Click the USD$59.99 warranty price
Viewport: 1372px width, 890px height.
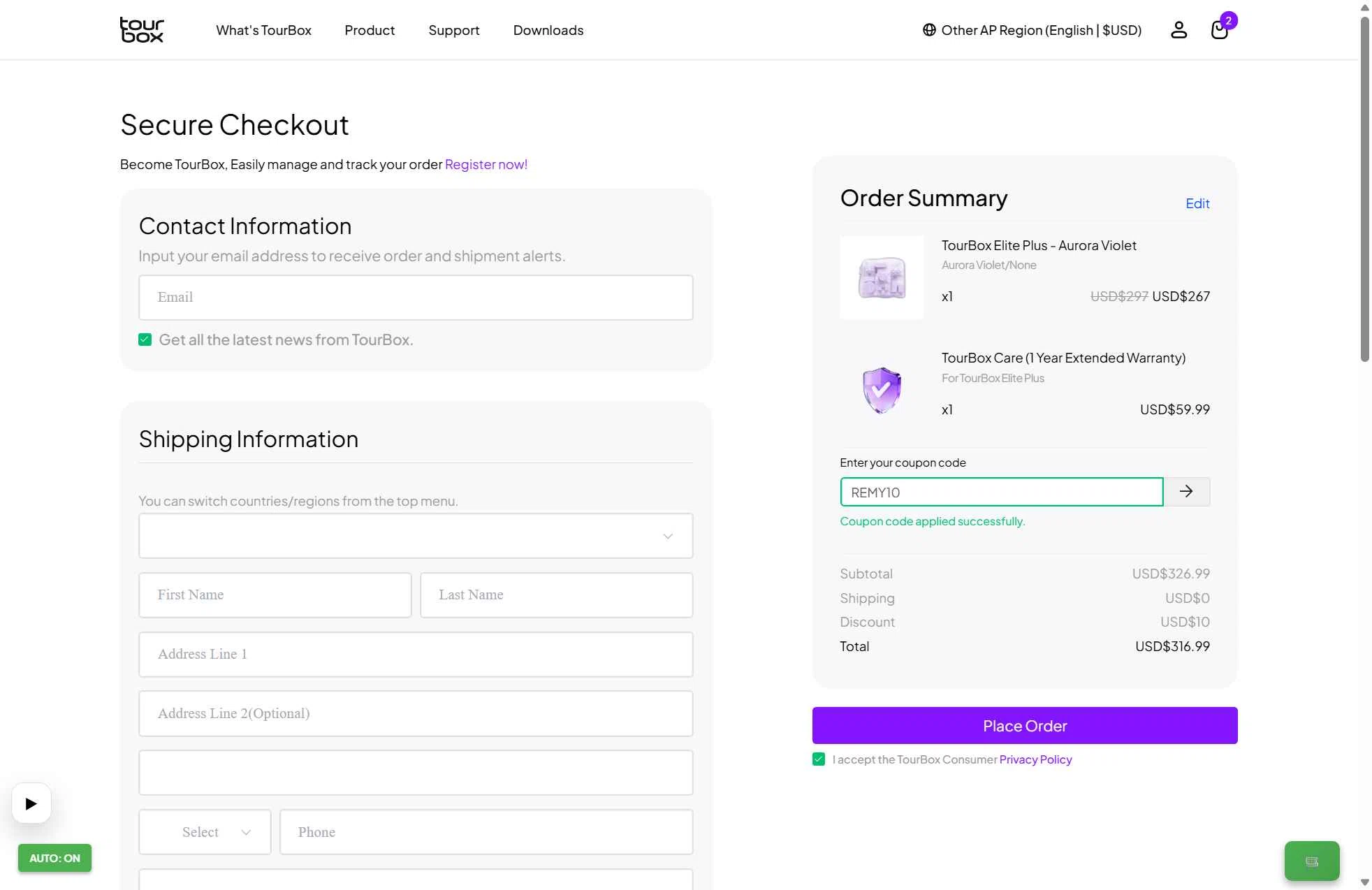pyautogui.click(x=1175, y=409)
